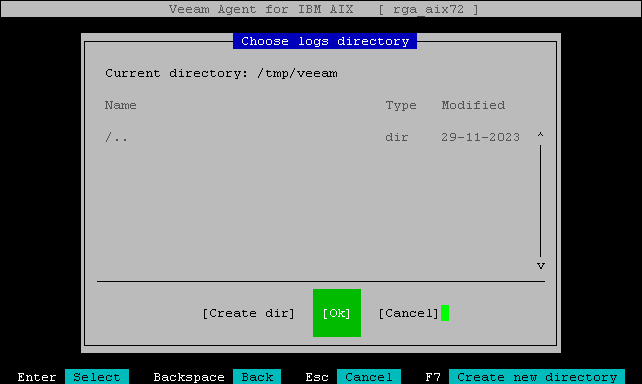
Task: Click the Back hint in bottom bar
Action: [257, 377]
